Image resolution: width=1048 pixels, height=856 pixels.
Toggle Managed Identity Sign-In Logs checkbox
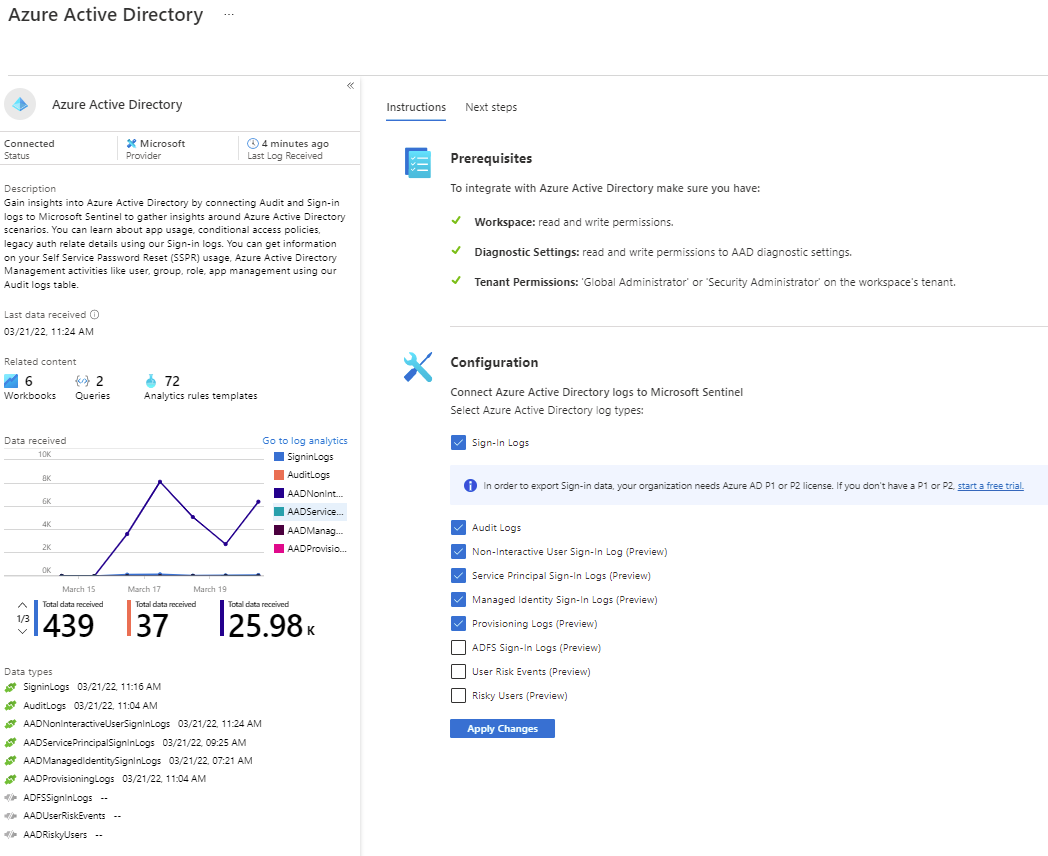(458, 599)
